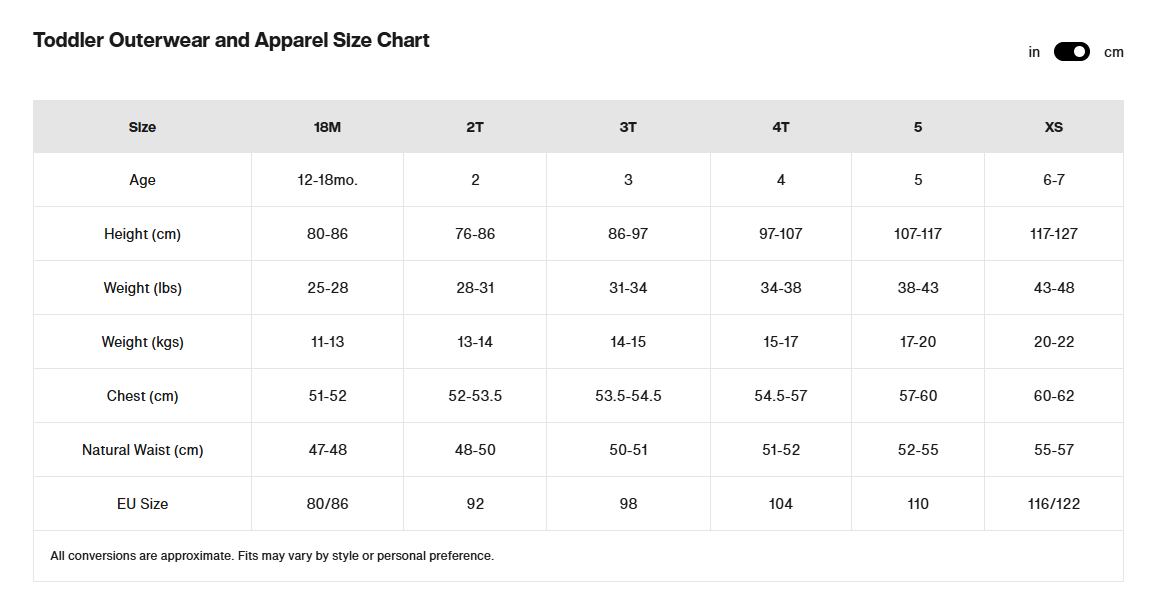Click the 'in' unit label
This screenshot has width=1152, height=615.
coord(1034,52)
